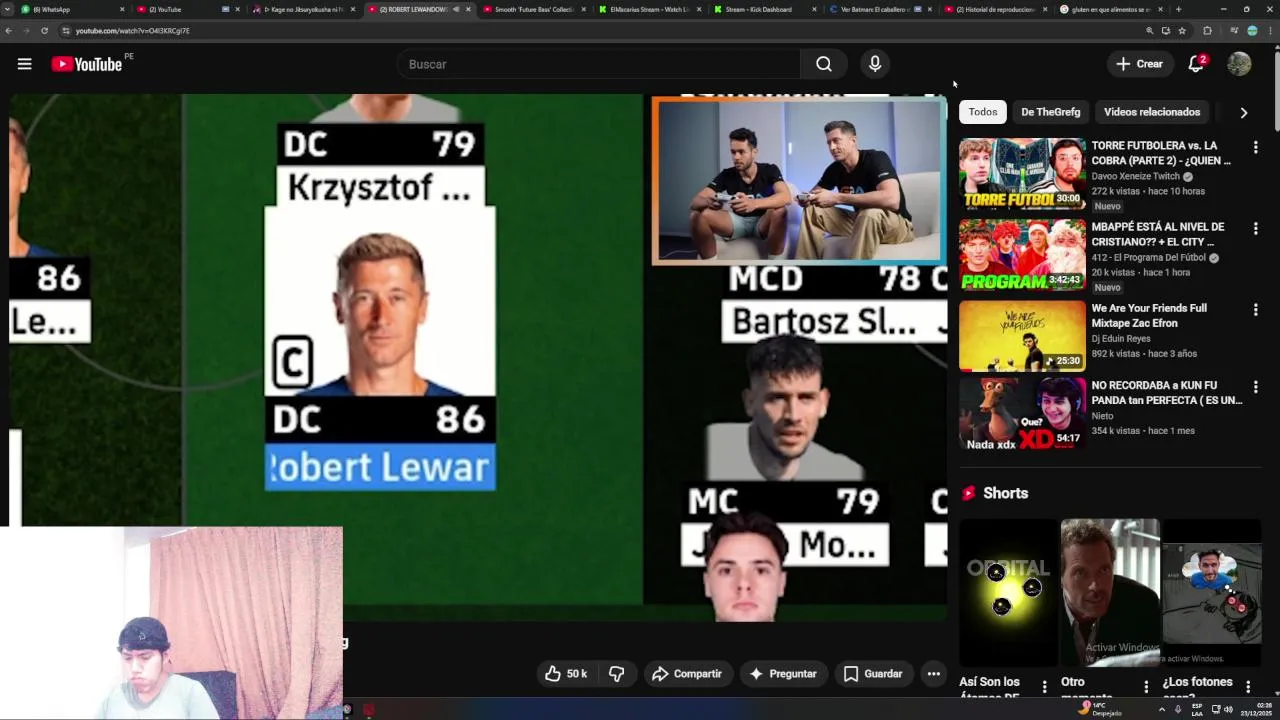Open the notifications bell
This screenshot has height=720, width=1280.
click(x=1196, y=64)
